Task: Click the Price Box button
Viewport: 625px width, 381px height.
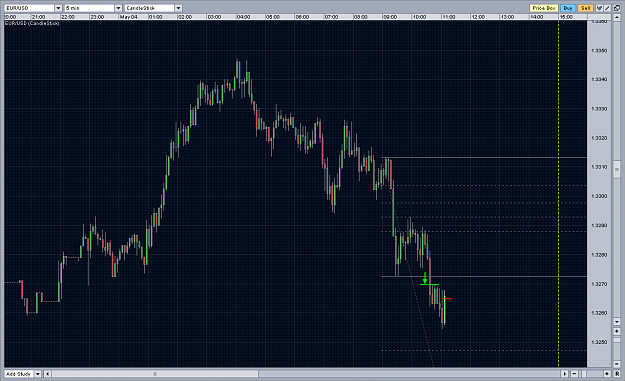Action: [x=544, y=8]
